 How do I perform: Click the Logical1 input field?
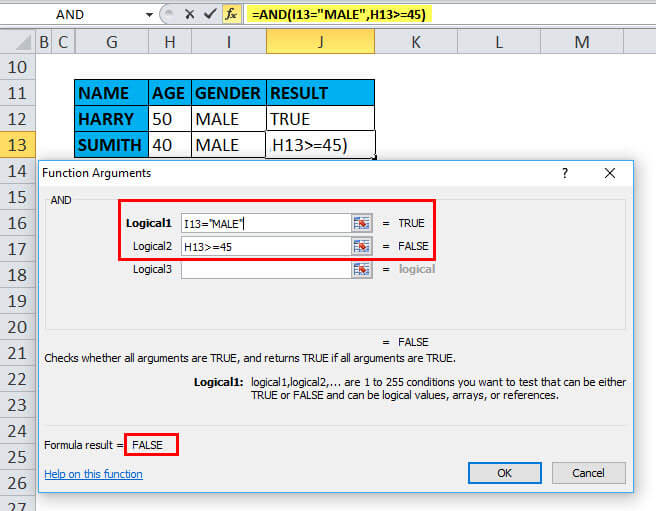[x=266, y=223]
